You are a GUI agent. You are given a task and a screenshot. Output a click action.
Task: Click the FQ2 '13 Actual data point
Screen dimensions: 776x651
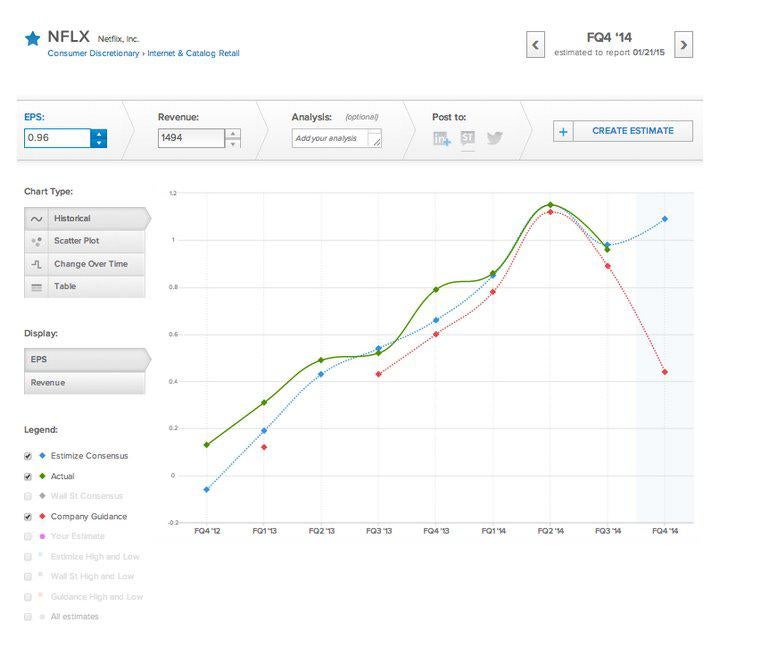(x=321, y=360)
